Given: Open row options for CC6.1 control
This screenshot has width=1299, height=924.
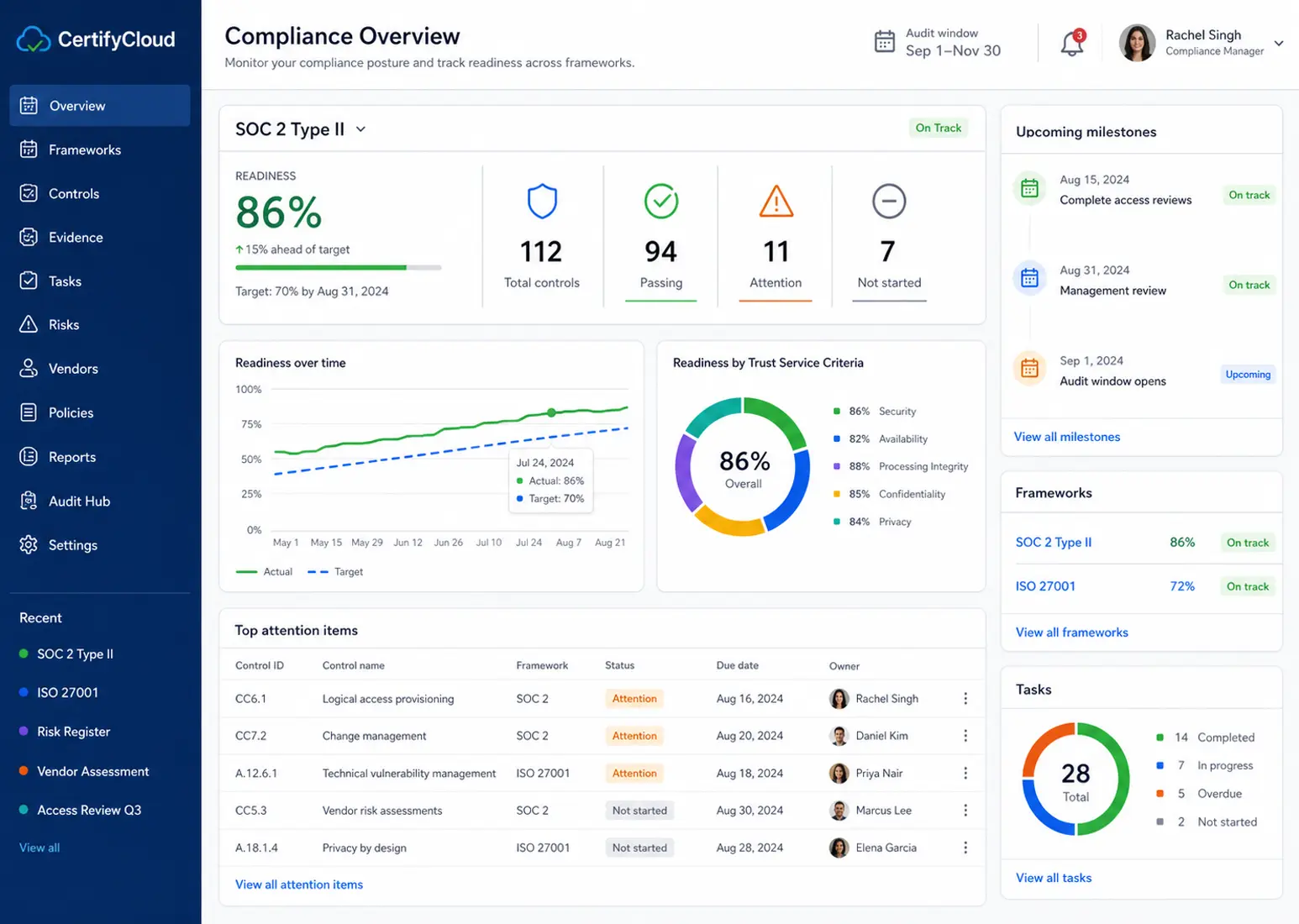Looking at the screenshot, I should coord(965,699).
